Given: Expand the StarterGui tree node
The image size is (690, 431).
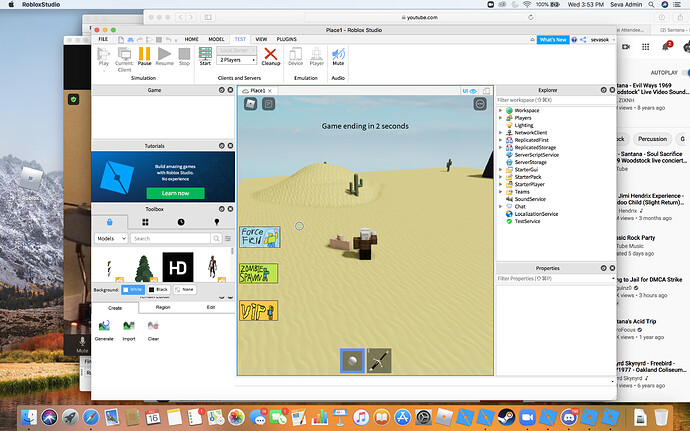Looking at the screenshot, I should 500,169.
